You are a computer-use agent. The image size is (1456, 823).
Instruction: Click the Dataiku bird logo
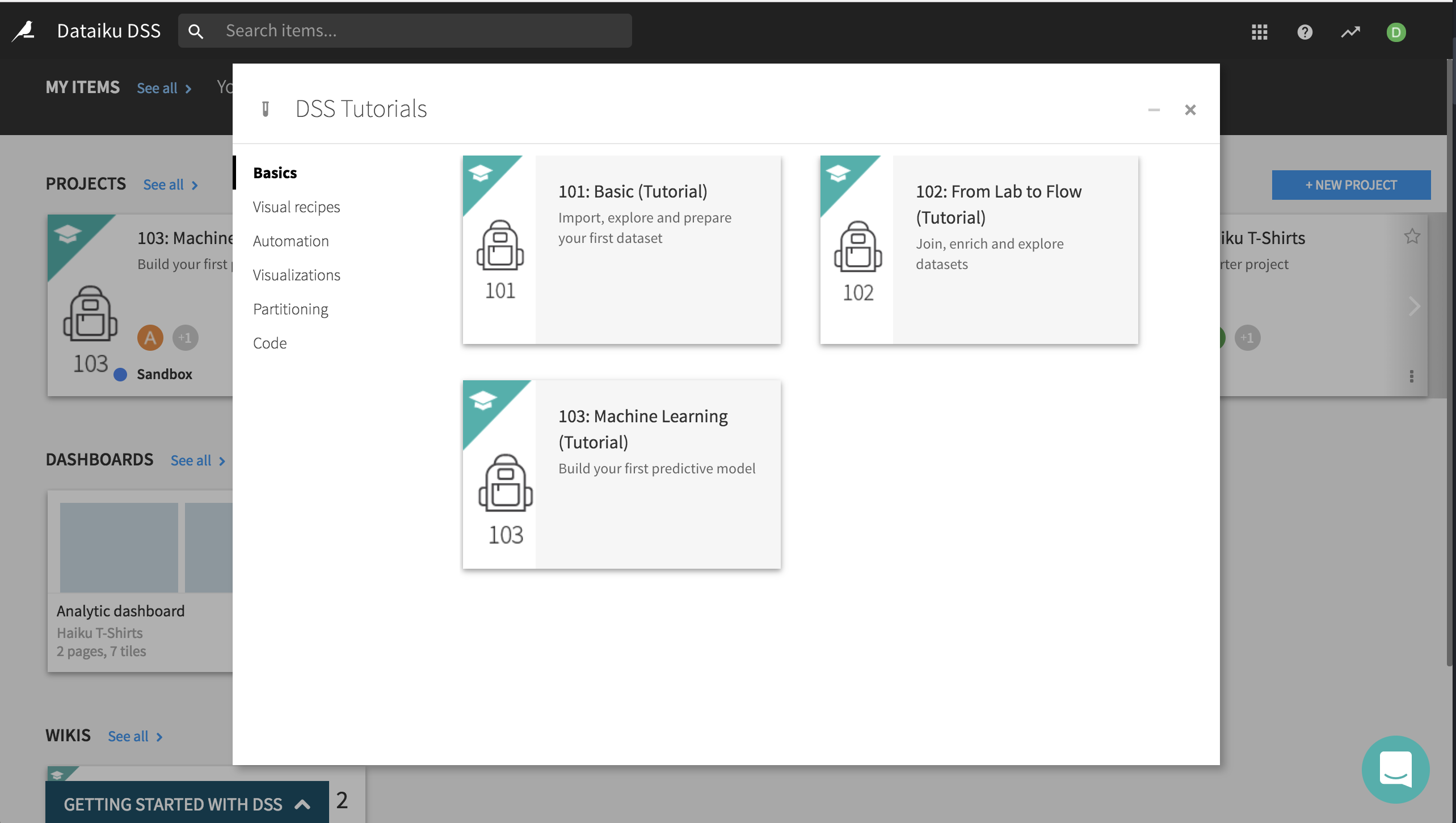[x=24, y=31]
